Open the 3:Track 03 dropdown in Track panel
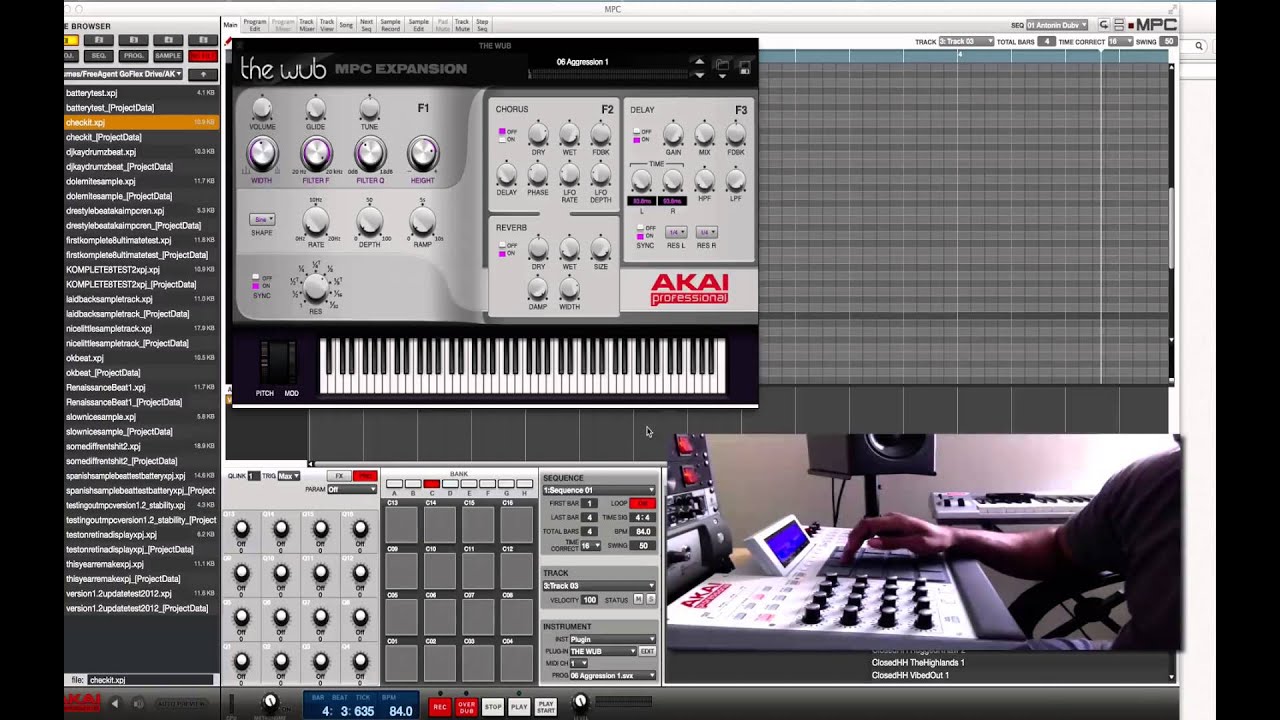Viewport: 1280px width, 720px height. click(599, 586)
